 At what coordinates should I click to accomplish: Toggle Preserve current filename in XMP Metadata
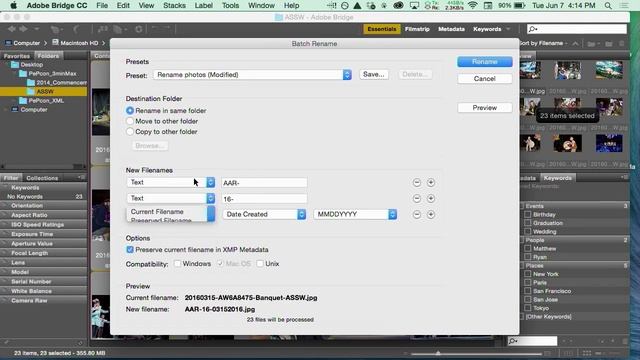[130, 249]
